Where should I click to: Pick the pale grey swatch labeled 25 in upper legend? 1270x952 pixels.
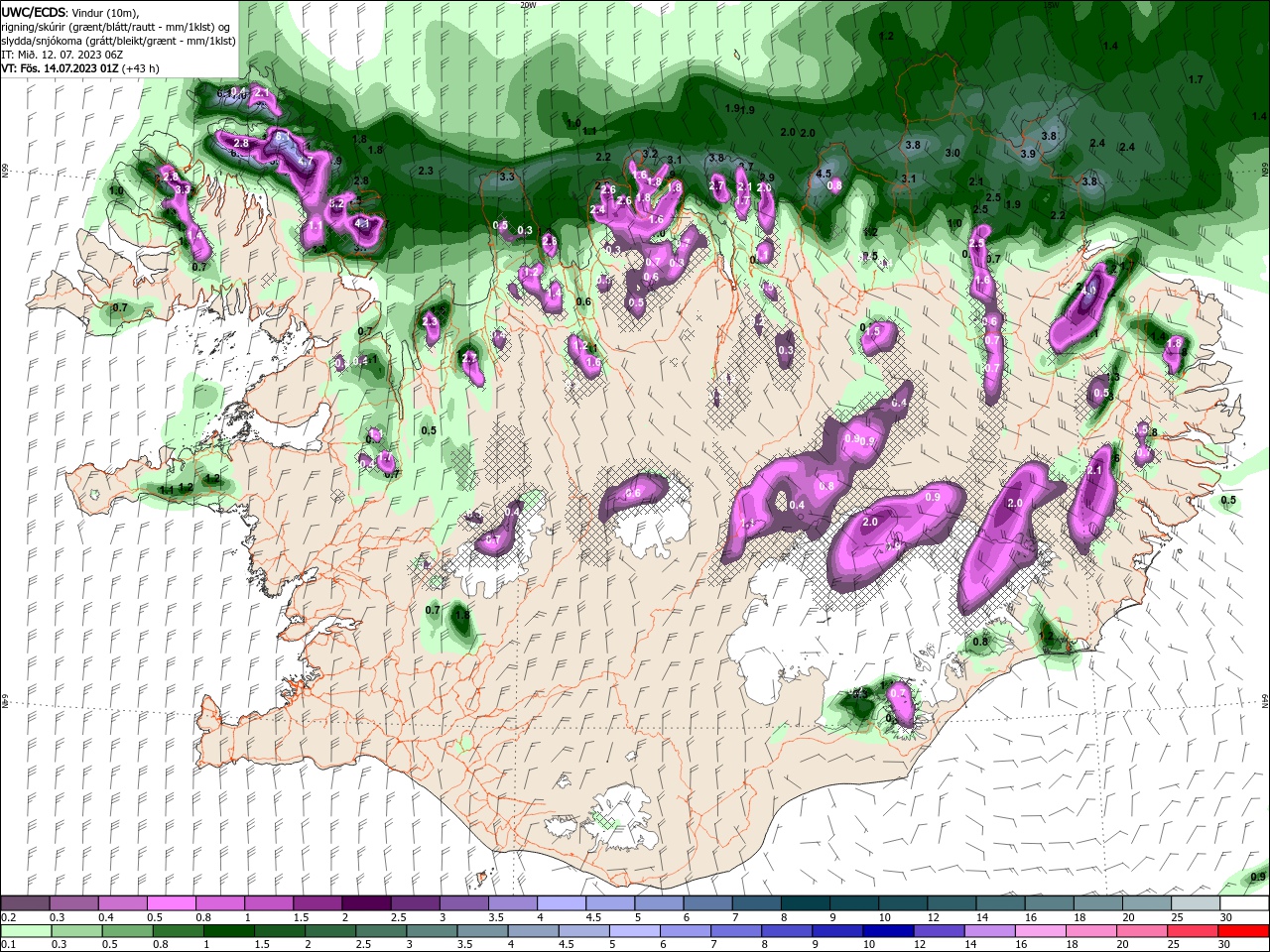tap(1196, 903)
